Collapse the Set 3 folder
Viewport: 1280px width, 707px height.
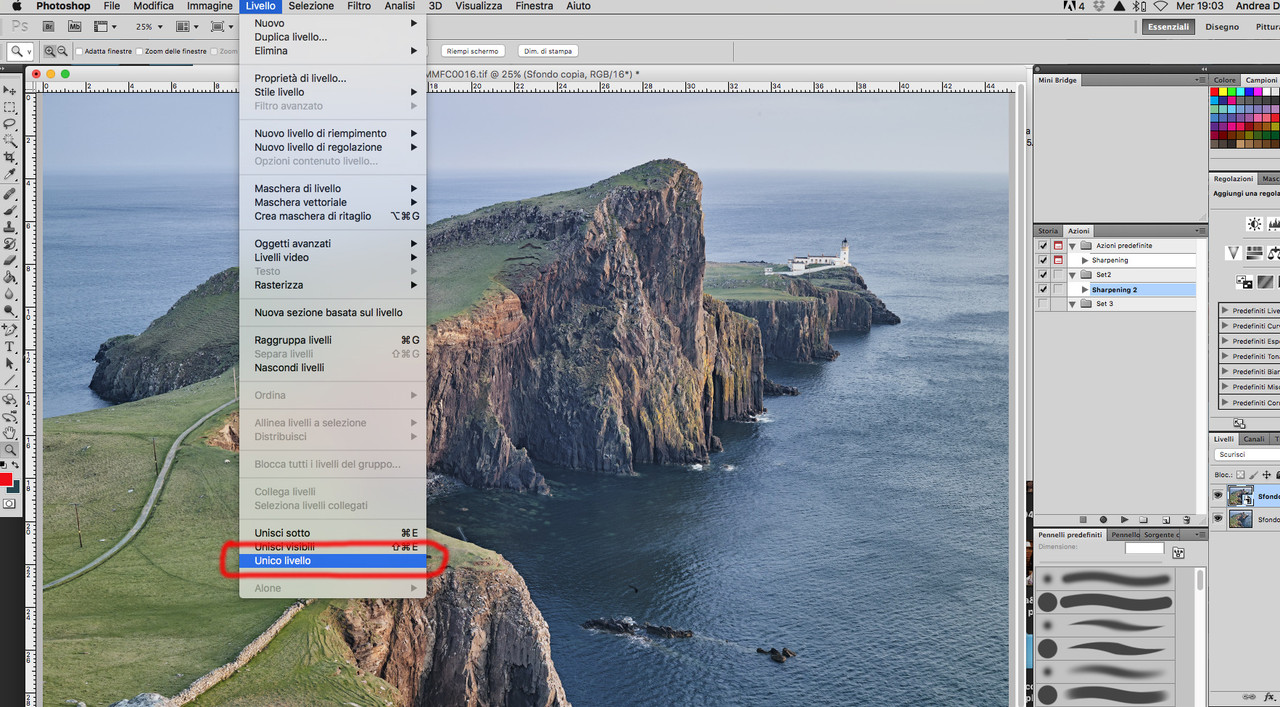click(x=1072, y=304)
